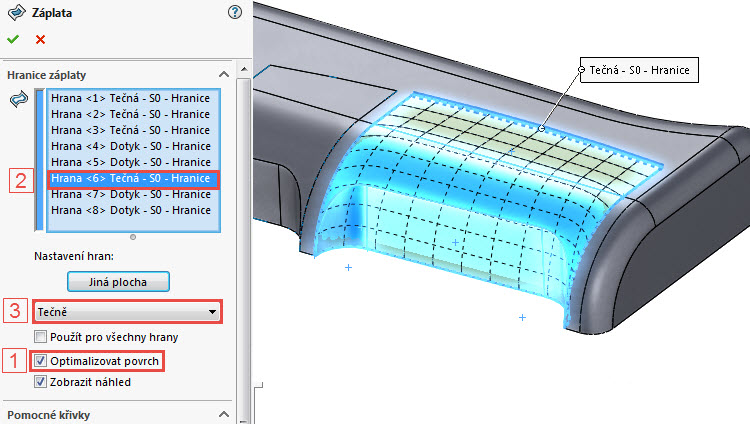Click the panel scrollbar up arrow
The height and width of the screenshot is (424, 750).
pos(244,69)
